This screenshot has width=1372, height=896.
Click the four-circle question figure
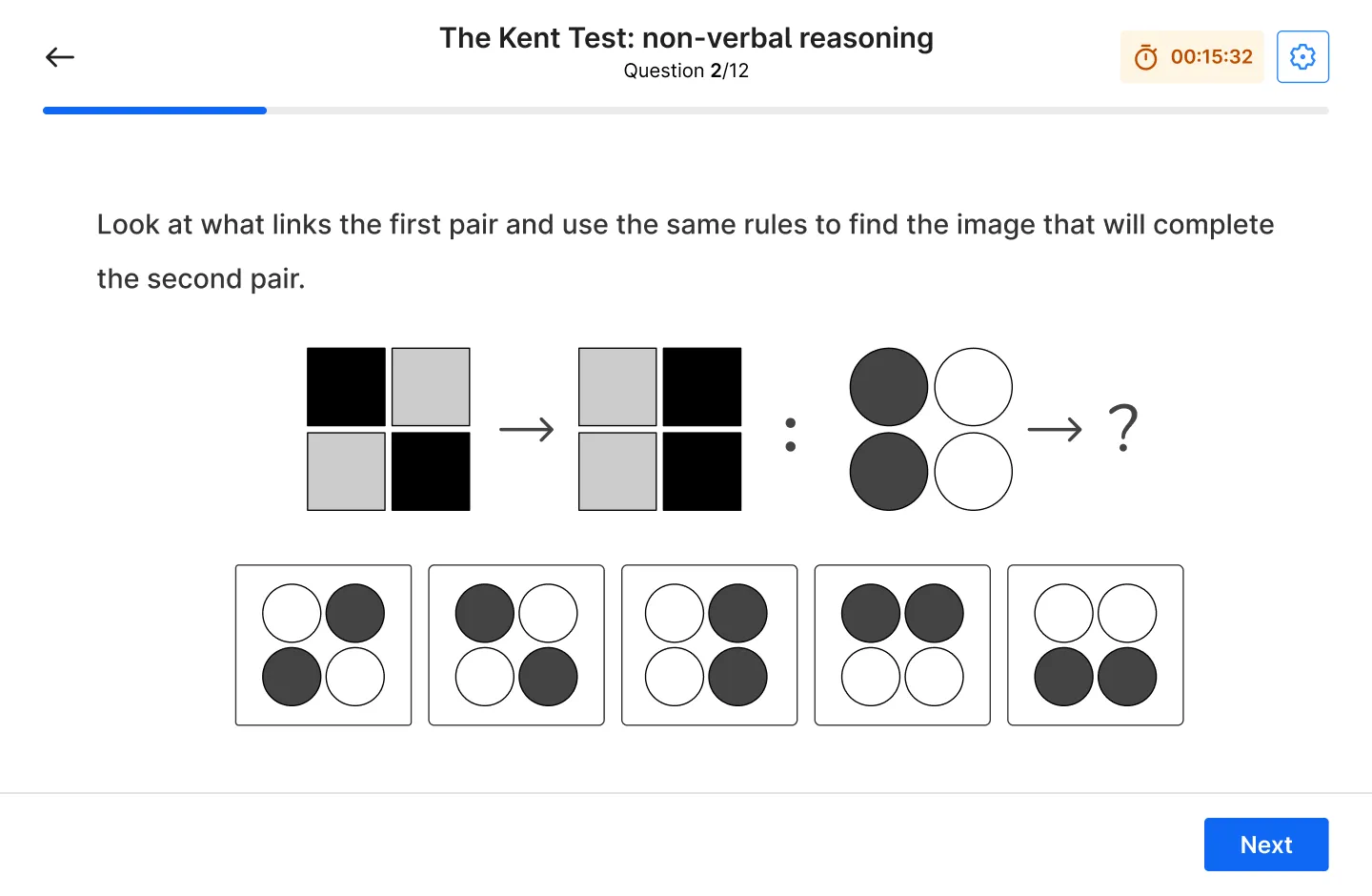[x=931, y=429]
